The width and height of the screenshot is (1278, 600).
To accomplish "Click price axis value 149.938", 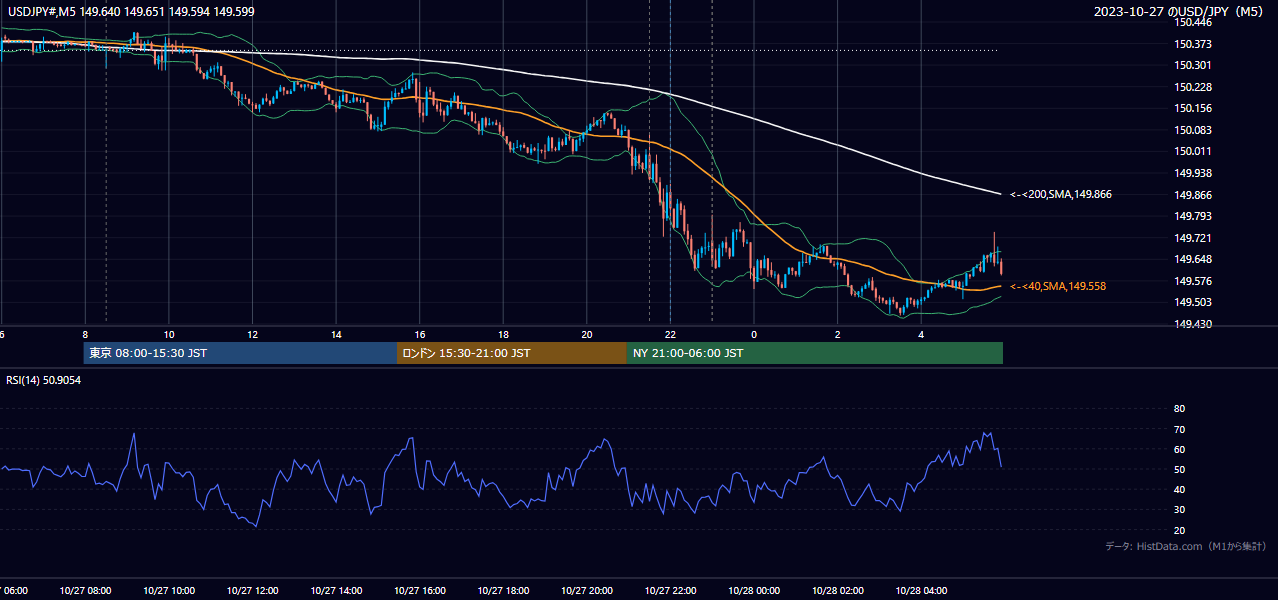I will [x=1192, y=173].
